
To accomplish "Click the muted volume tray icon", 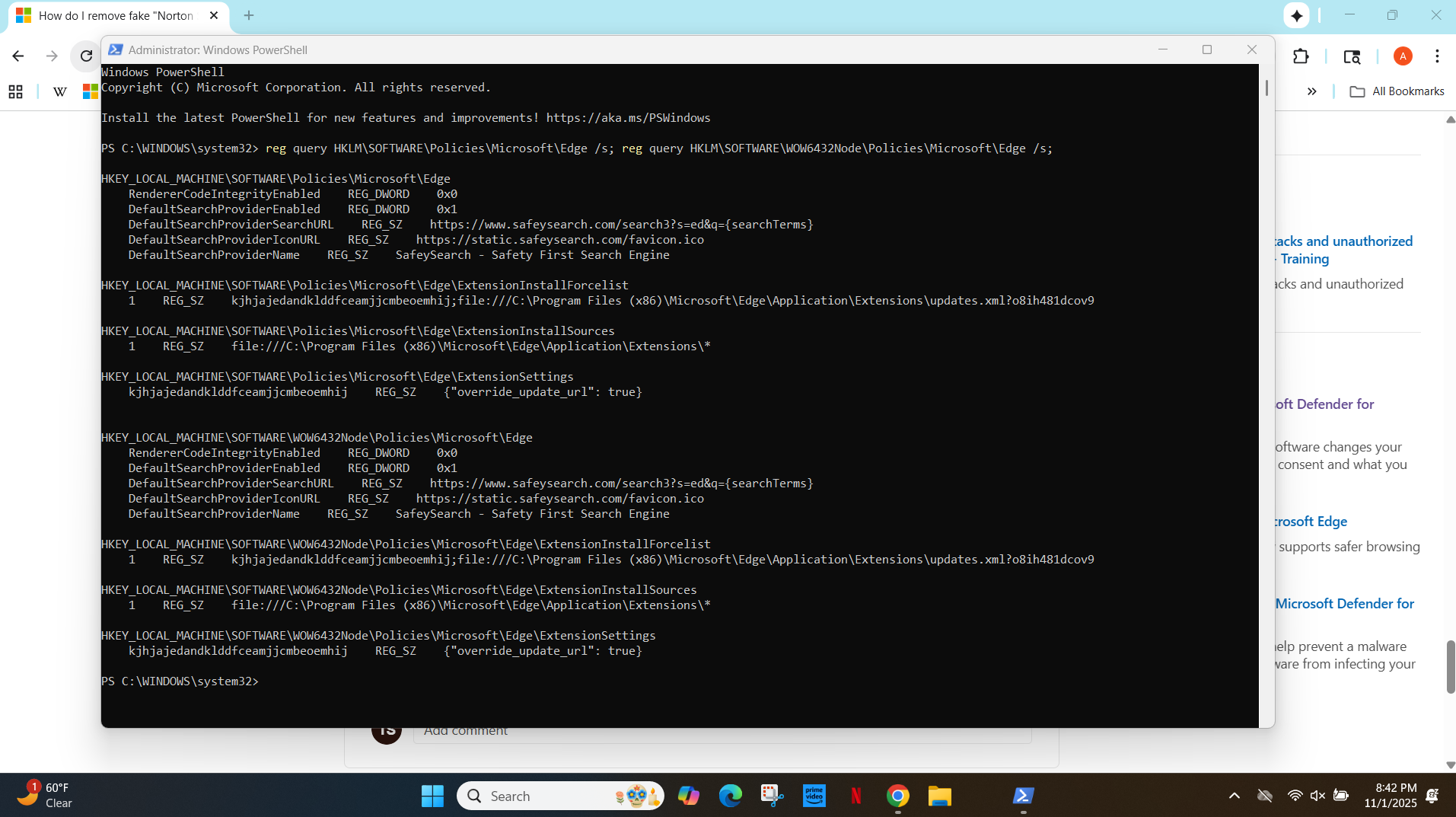I will click(x=1317, y=796).
